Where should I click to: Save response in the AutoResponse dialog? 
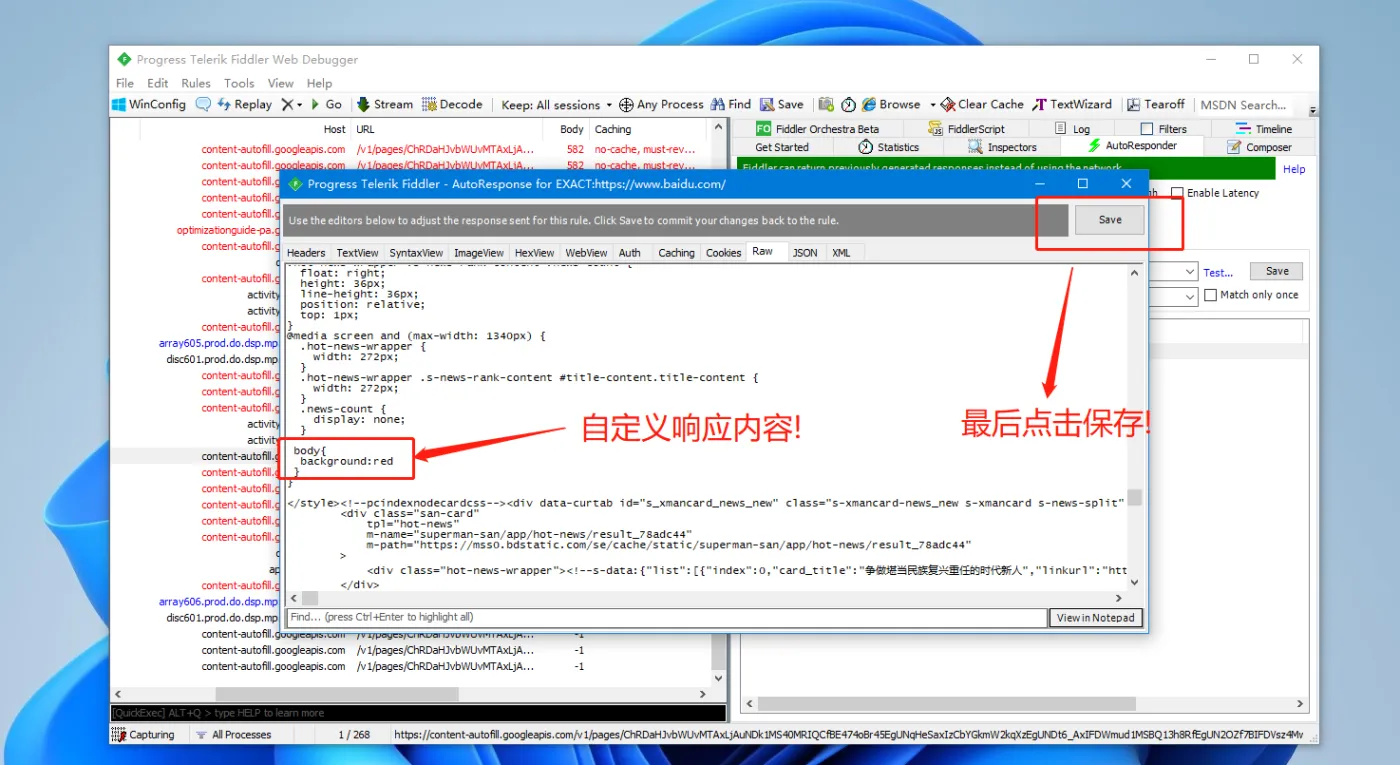tap(1110, 220)
